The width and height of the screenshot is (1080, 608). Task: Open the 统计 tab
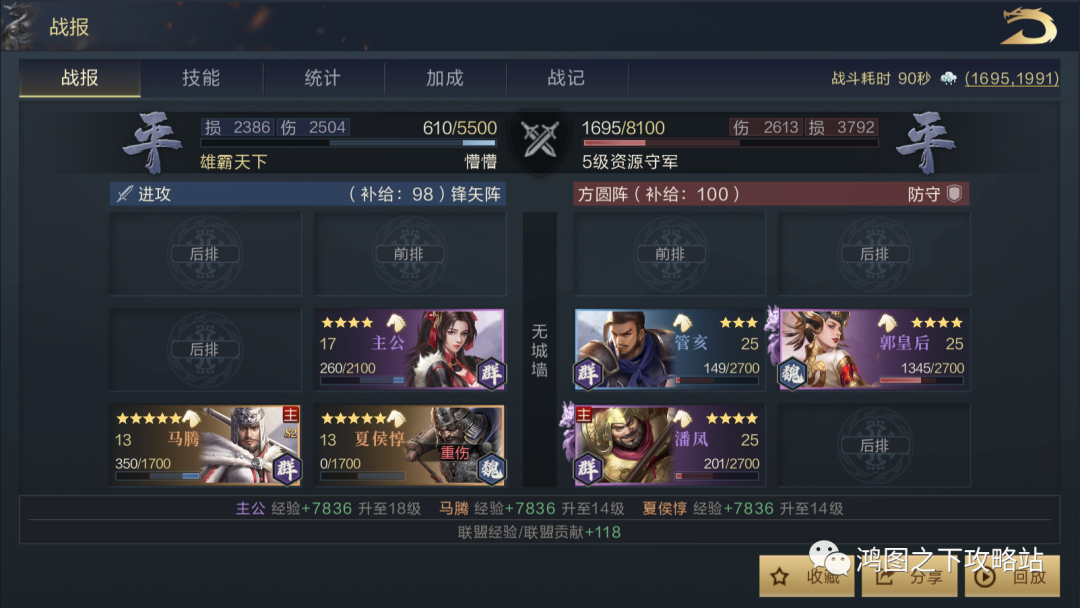(x=323, y=78)
